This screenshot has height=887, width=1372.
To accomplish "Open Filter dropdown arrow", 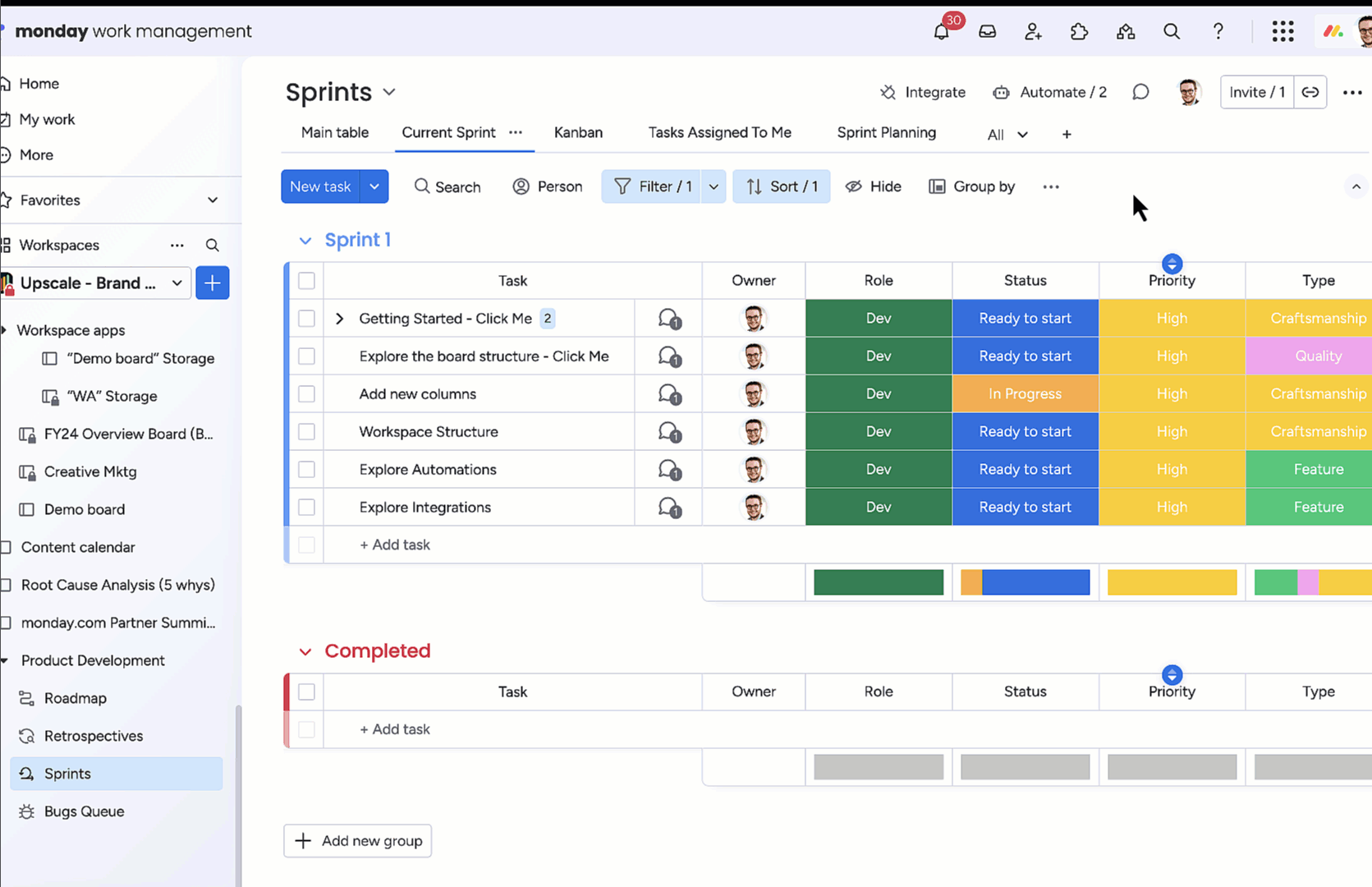I will [x=714, y=186].
